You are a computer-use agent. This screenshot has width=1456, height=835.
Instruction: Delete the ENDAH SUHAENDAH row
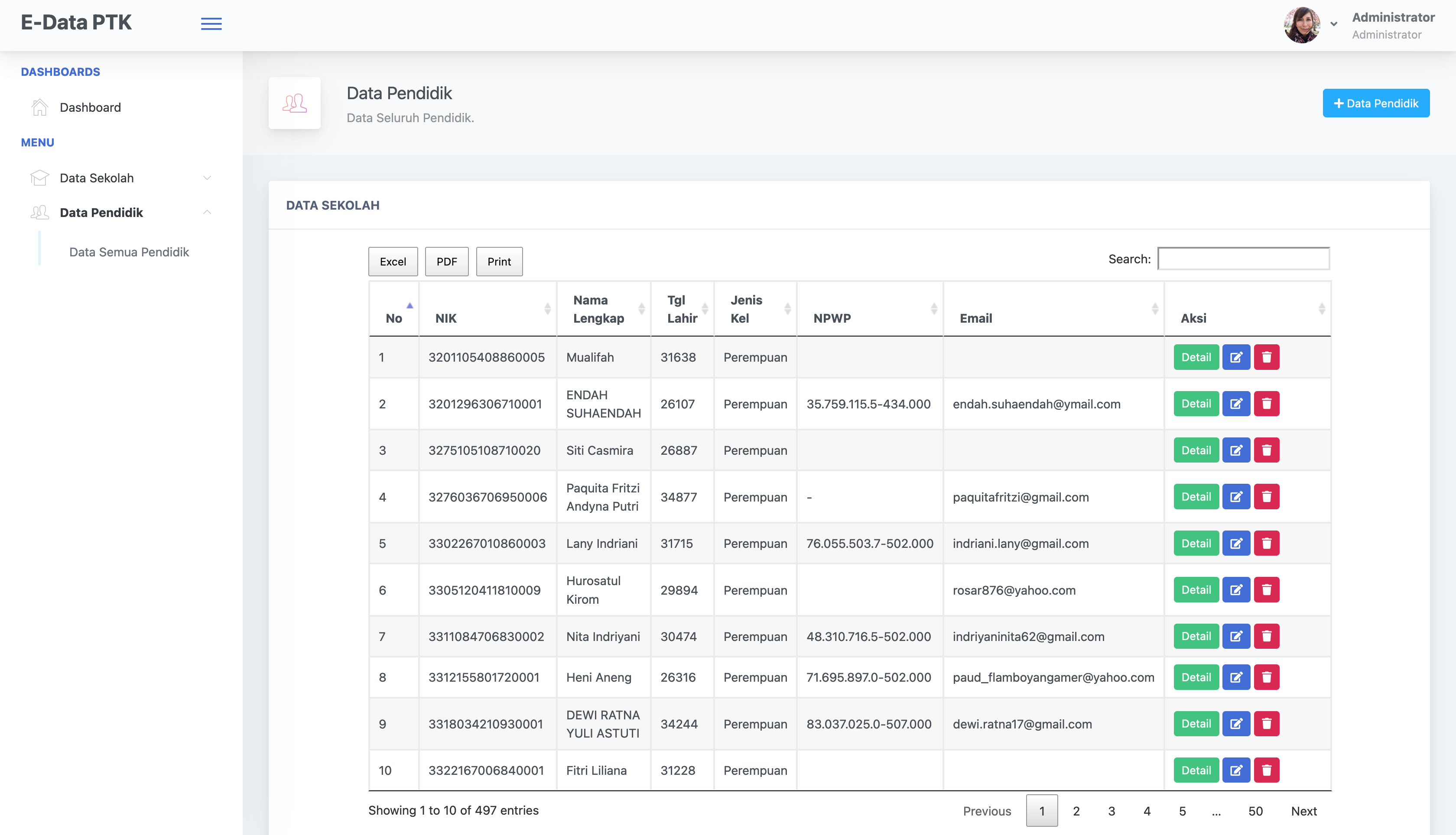pyautogui.click(x=1267, y=404)
